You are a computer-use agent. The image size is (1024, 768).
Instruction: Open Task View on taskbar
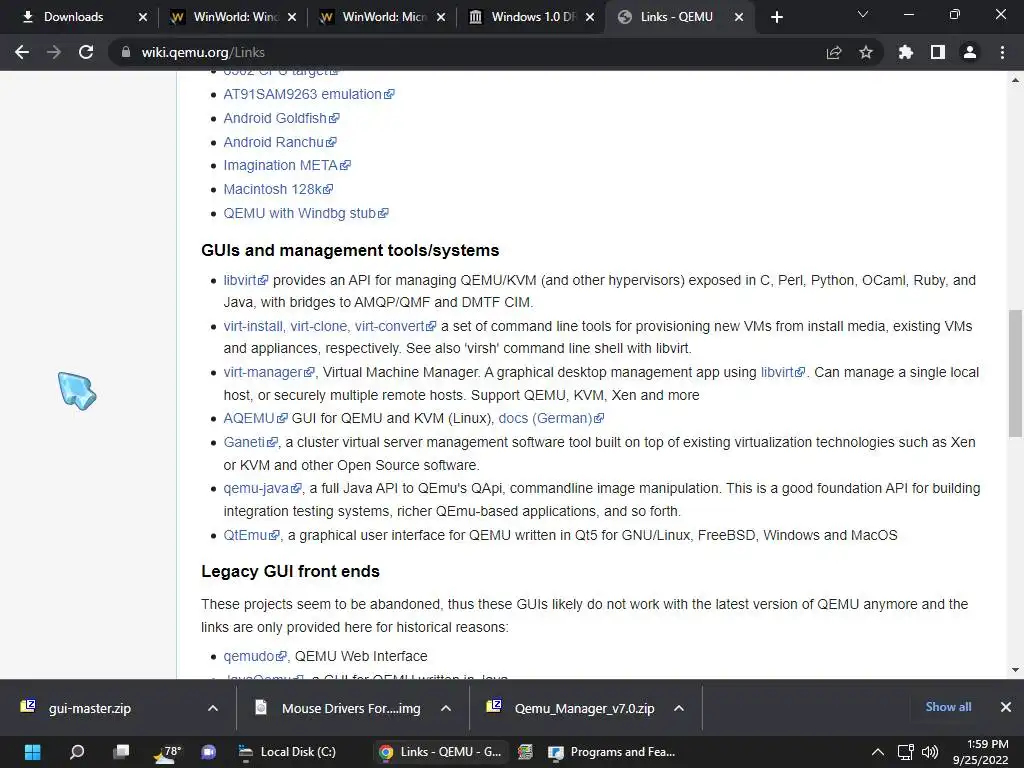pyautogui.click(x=121, y=752)
